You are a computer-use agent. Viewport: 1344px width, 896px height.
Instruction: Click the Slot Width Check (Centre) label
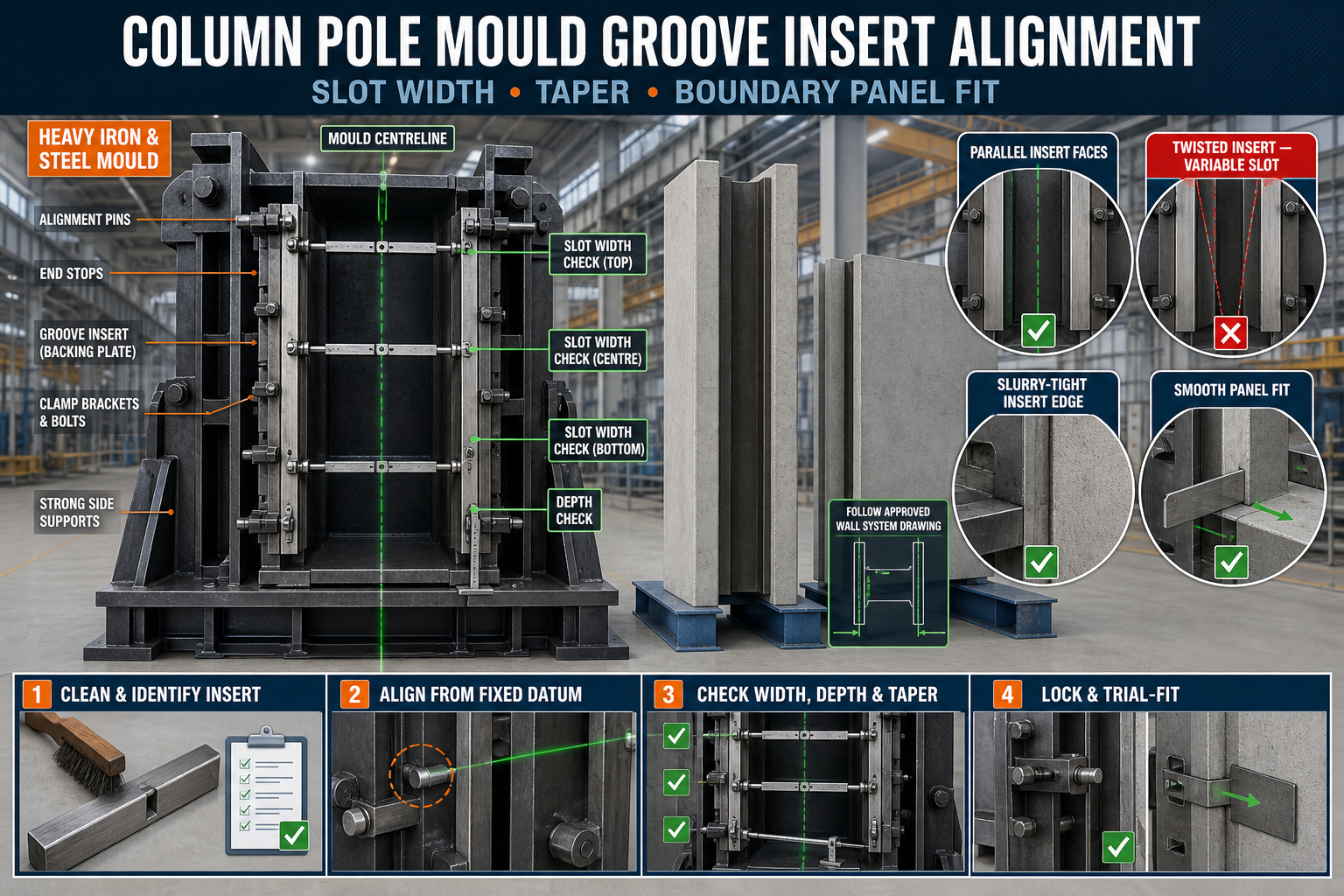598,350
